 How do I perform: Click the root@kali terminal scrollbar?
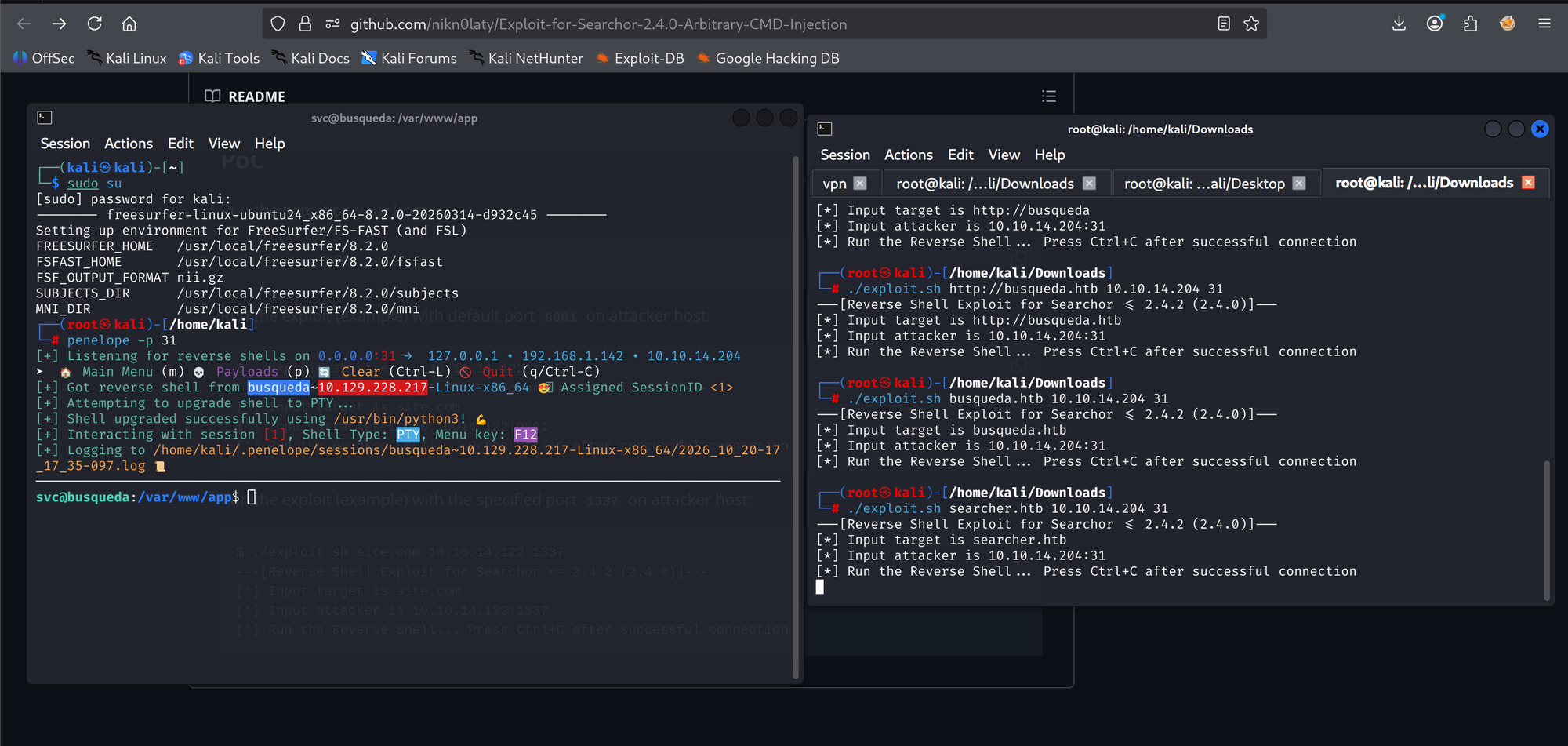tap(1547, 529)
